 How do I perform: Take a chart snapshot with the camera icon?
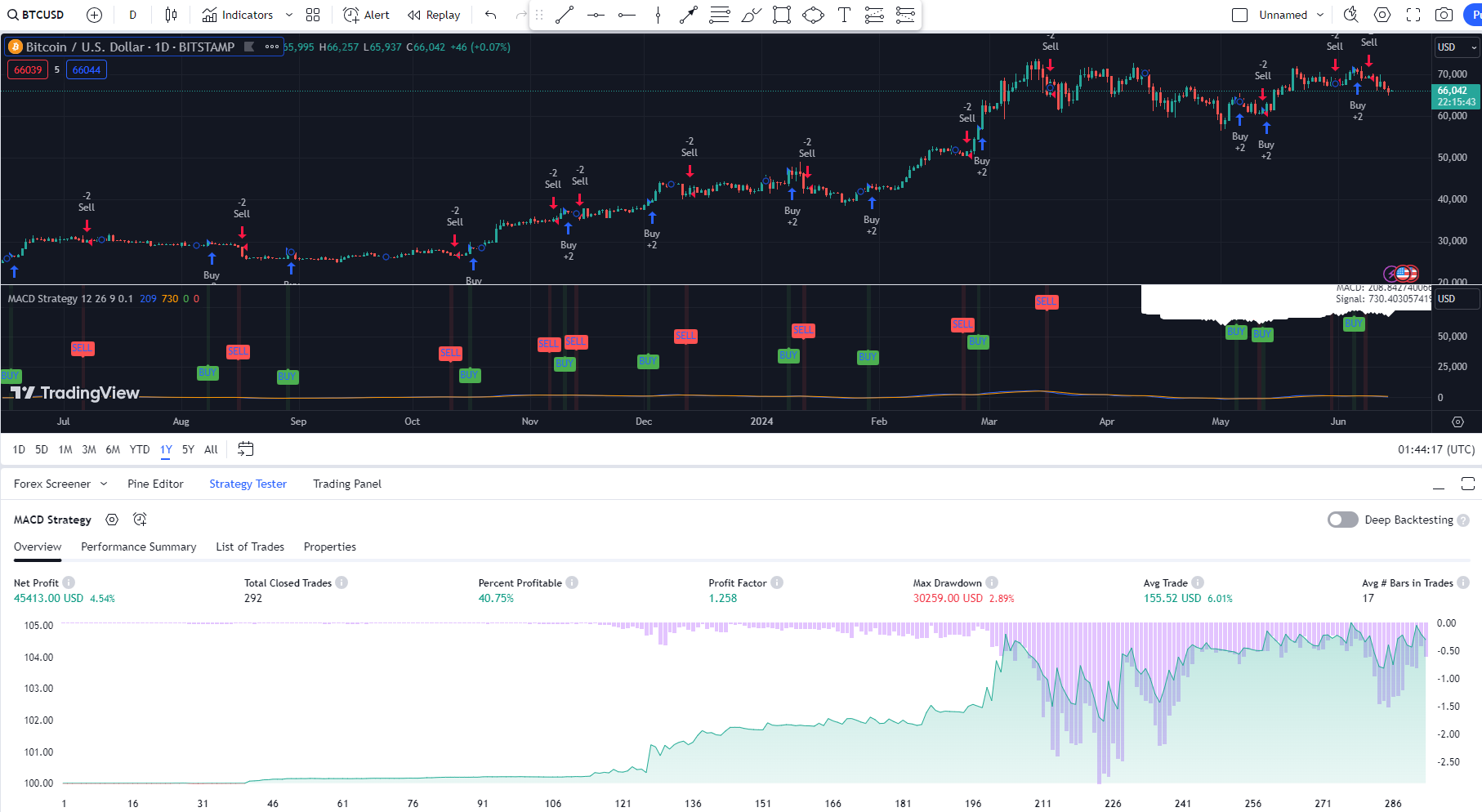(x=1444, y=14)
